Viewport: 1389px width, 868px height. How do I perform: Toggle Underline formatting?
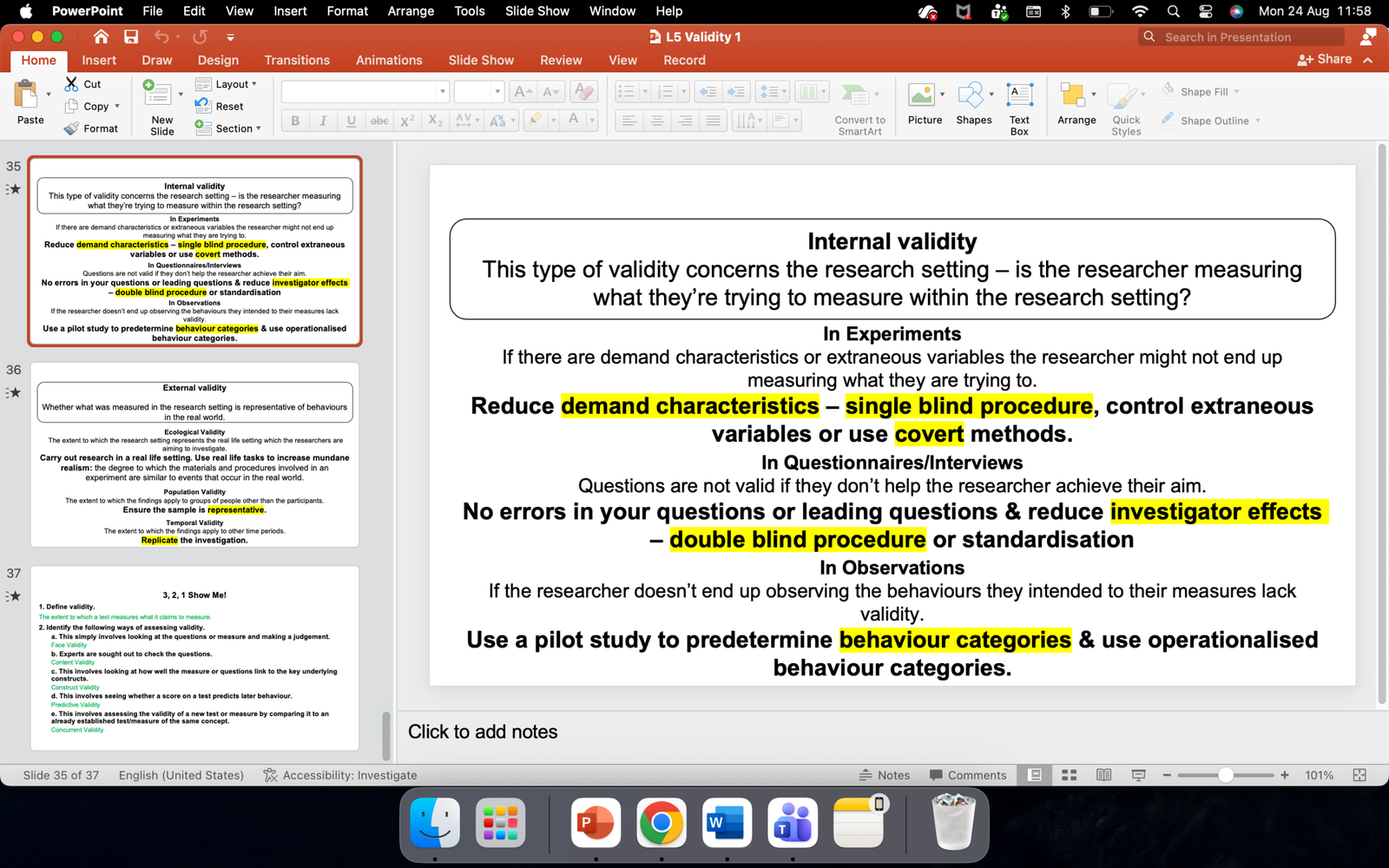click(351, 121)
